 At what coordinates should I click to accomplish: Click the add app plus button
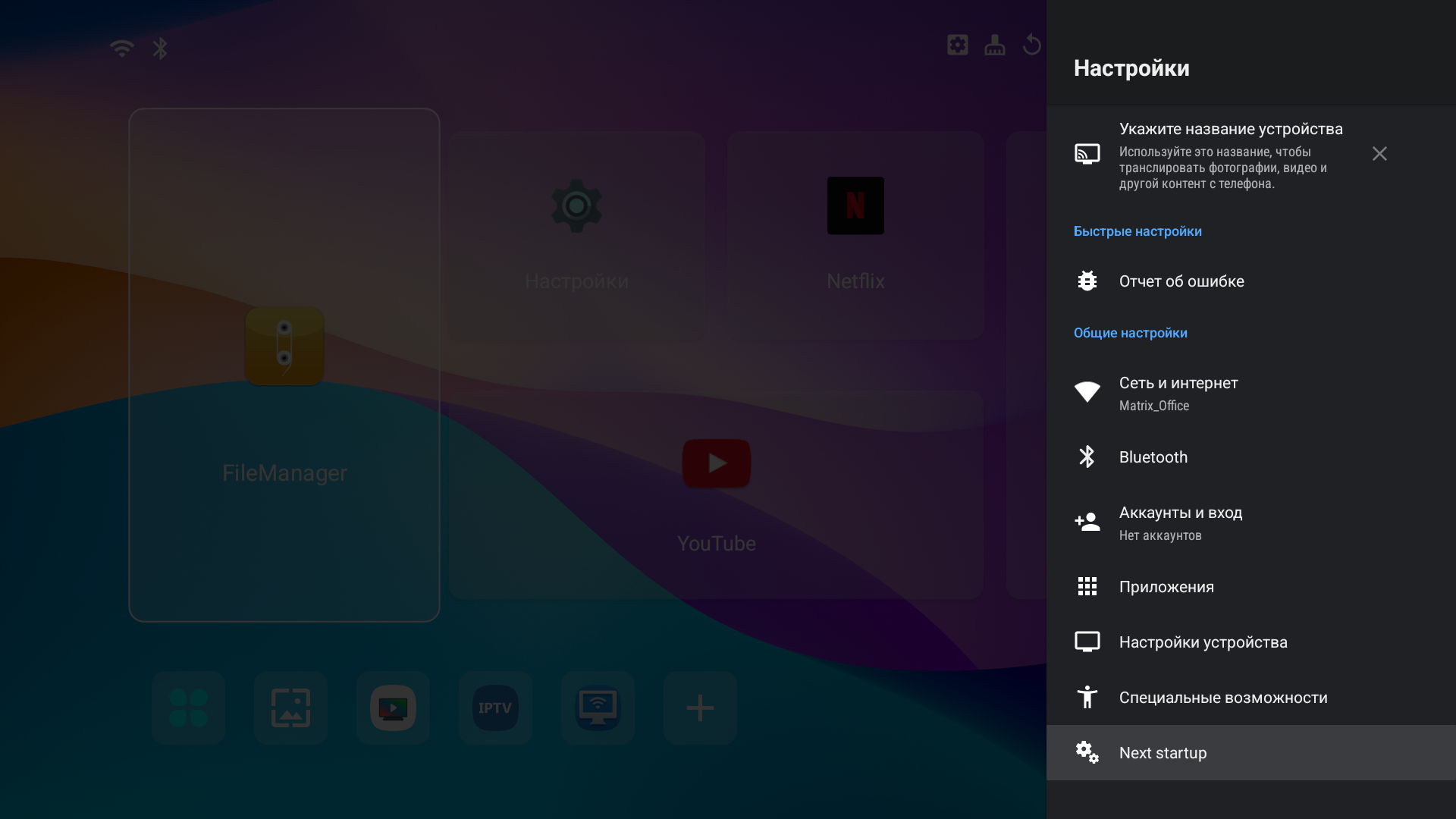tap(699, 708)
